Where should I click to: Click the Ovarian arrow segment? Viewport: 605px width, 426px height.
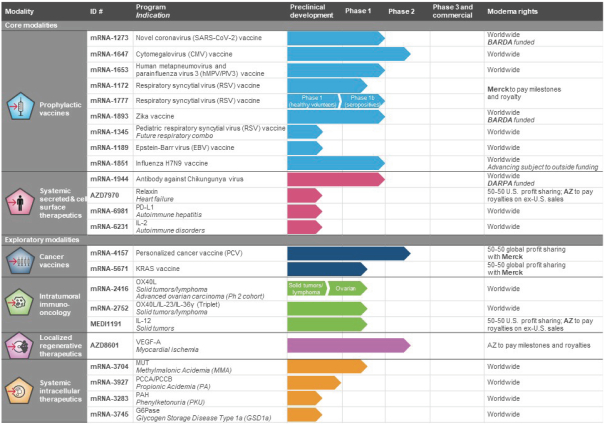[348, 287]
